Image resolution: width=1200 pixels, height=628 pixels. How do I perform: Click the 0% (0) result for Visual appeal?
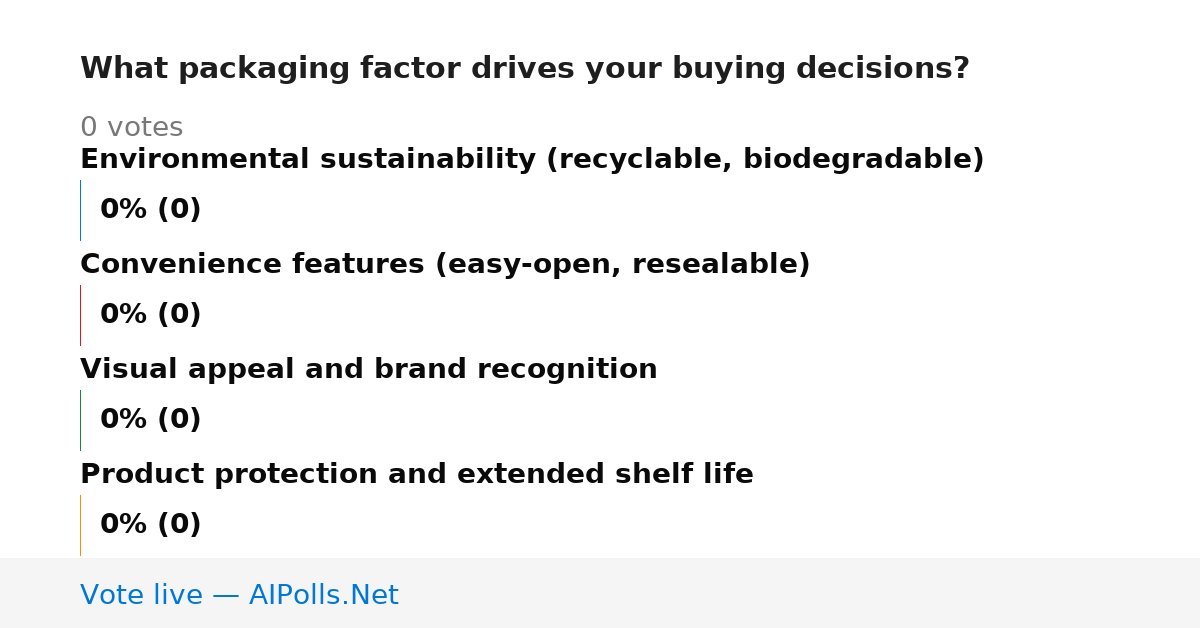coord(151,420)
